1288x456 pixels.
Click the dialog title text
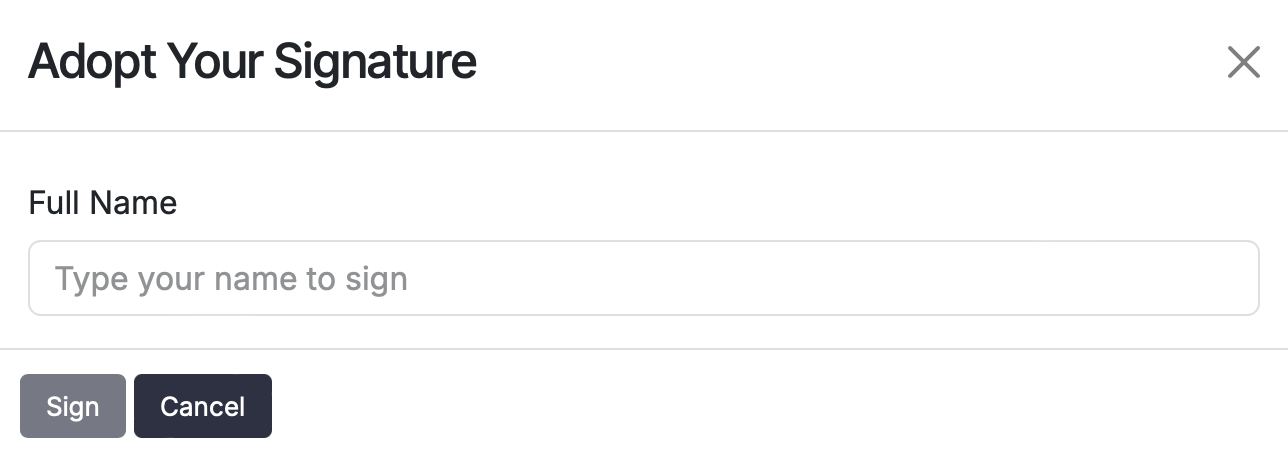coord(252,62)
